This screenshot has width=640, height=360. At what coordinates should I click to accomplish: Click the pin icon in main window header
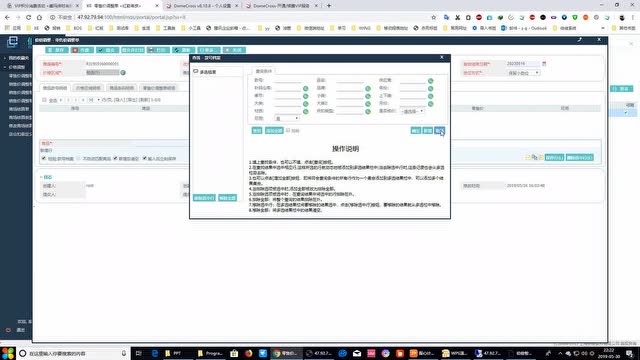(580, 40)
